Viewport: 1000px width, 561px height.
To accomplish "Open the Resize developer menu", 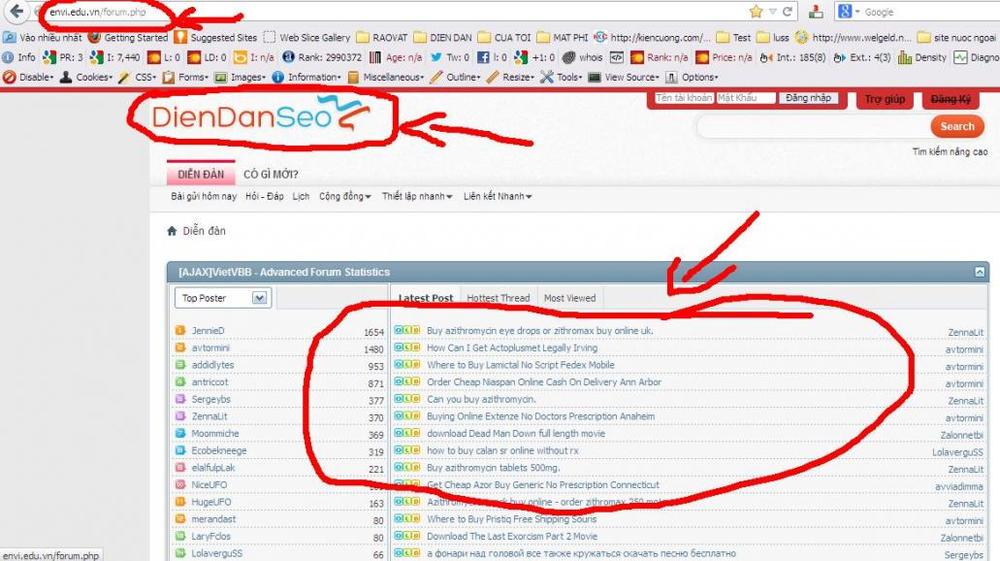I will tap(511, 77).
